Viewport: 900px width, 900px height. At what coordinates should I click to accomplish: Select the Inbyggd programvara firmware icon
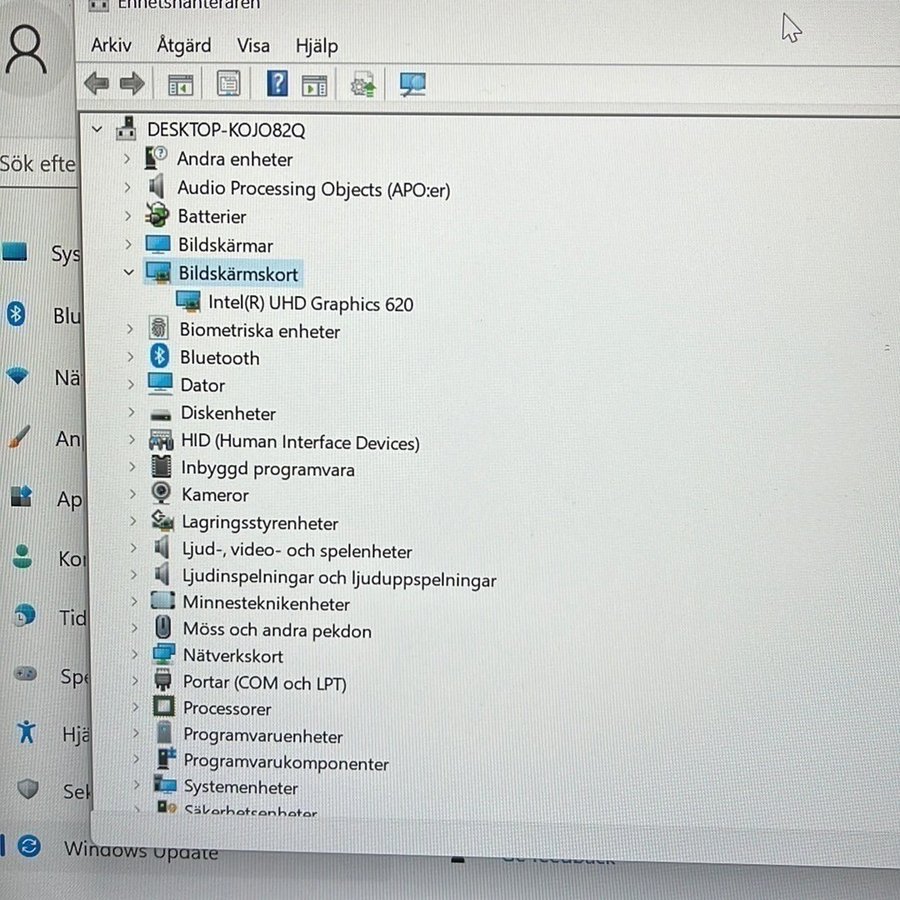[161, 467]
